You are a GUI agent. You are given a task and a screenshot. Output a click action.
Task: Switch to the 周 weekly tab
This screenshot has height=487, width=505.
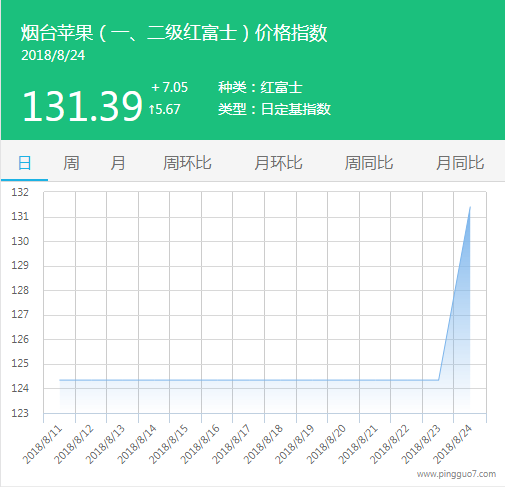71,163
